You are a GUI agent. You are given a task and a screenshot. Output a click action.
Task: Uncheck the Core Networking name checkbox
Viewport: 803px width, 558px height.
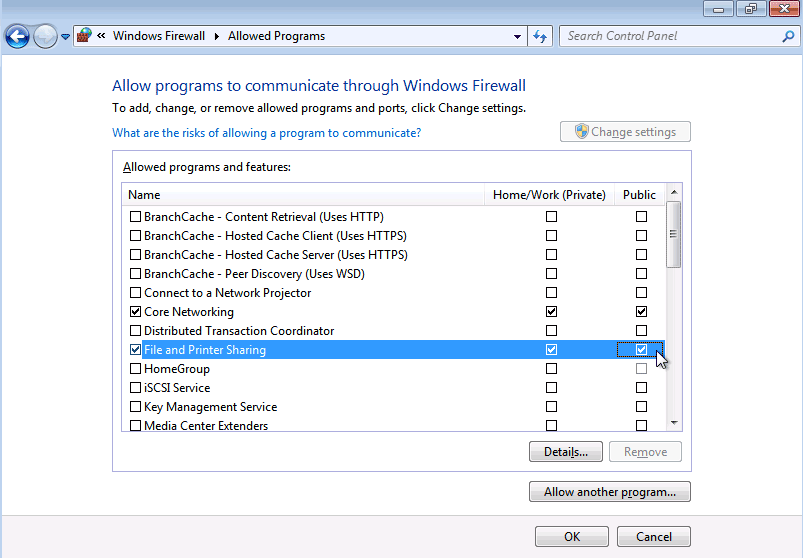coord(136,312)
